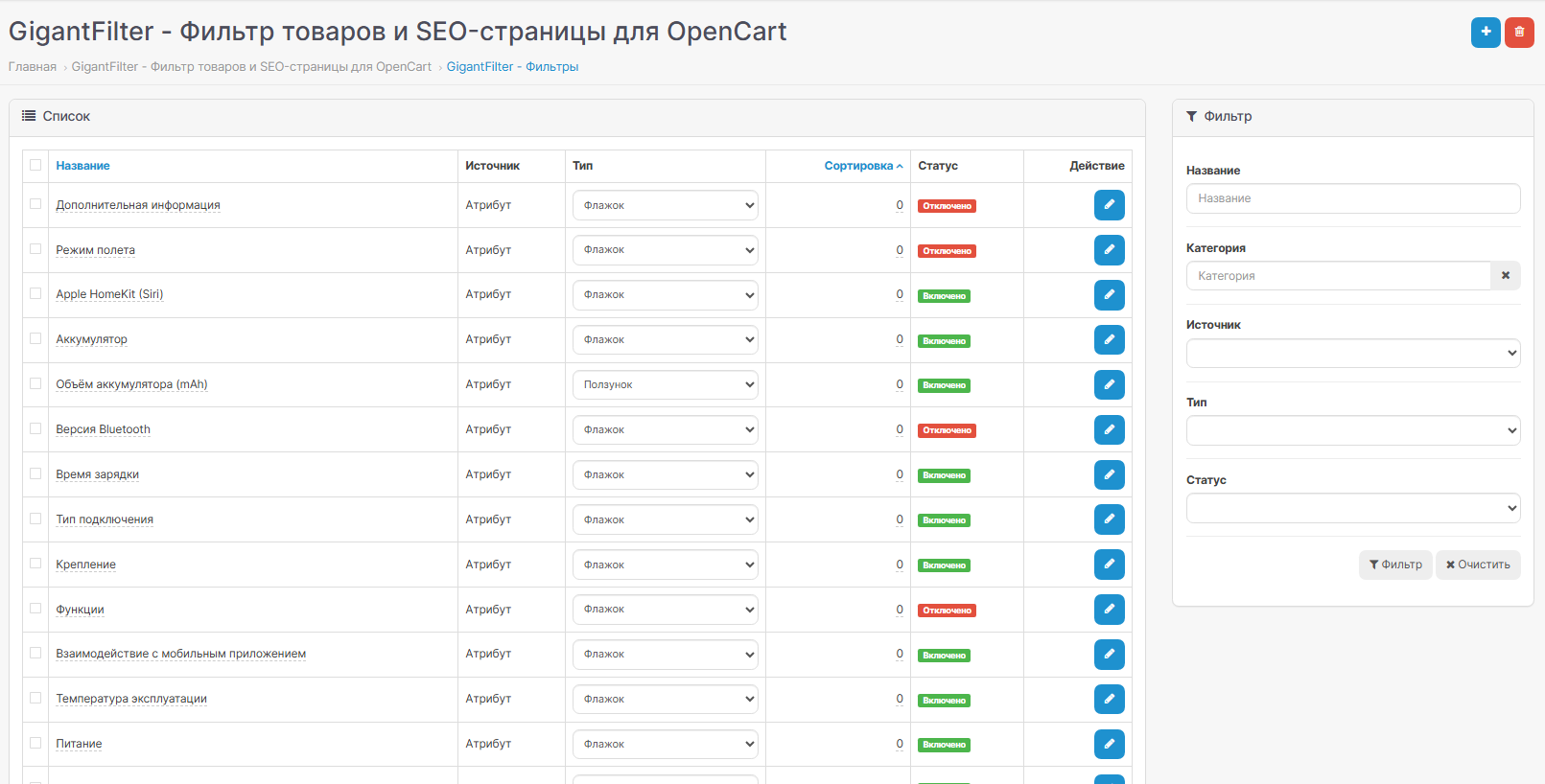Click Отключено status badge of Функции row
This screenshot has width=1545, height=784.
[x=947, y=611]
